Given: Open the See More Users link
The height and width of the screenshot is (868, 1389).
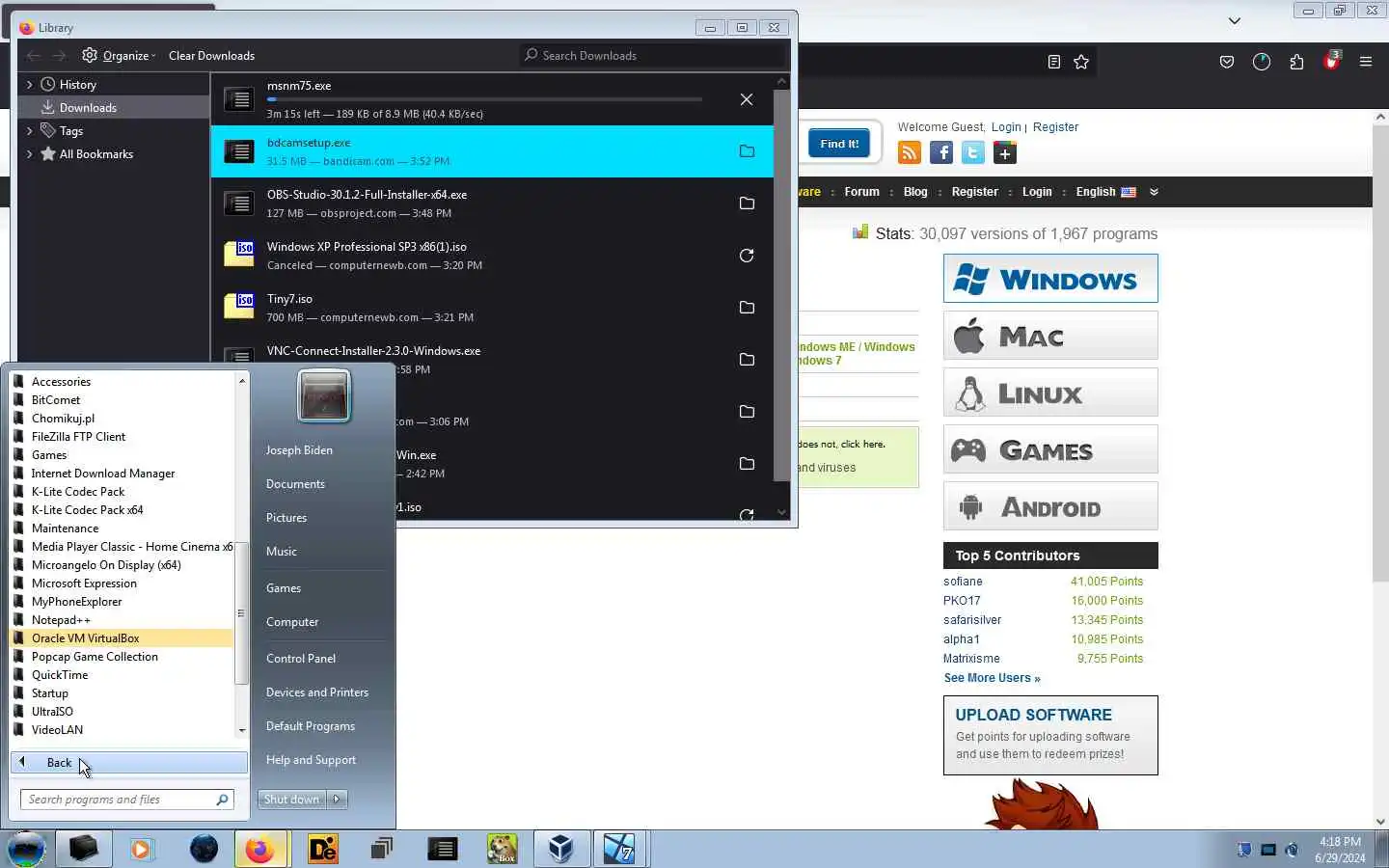Looking at the screenshot, I should pyautogui.click(x=992, y=678).
